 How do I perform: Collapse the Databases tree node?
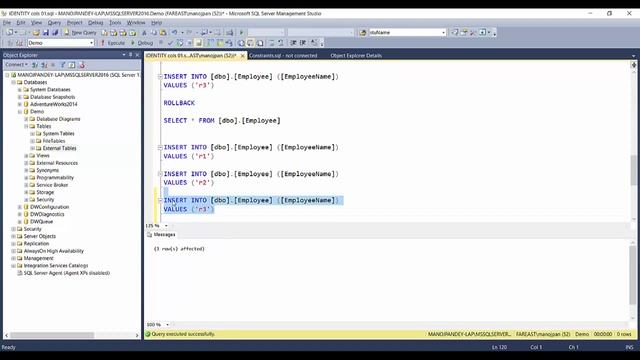click(13, 82)
